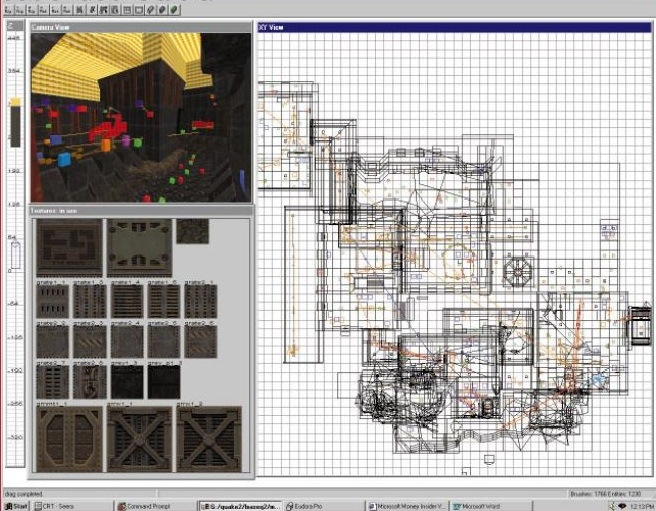Select the texture labeled grate1_3
Viewport: 656px width, 511px height.
tap(90, 301)
